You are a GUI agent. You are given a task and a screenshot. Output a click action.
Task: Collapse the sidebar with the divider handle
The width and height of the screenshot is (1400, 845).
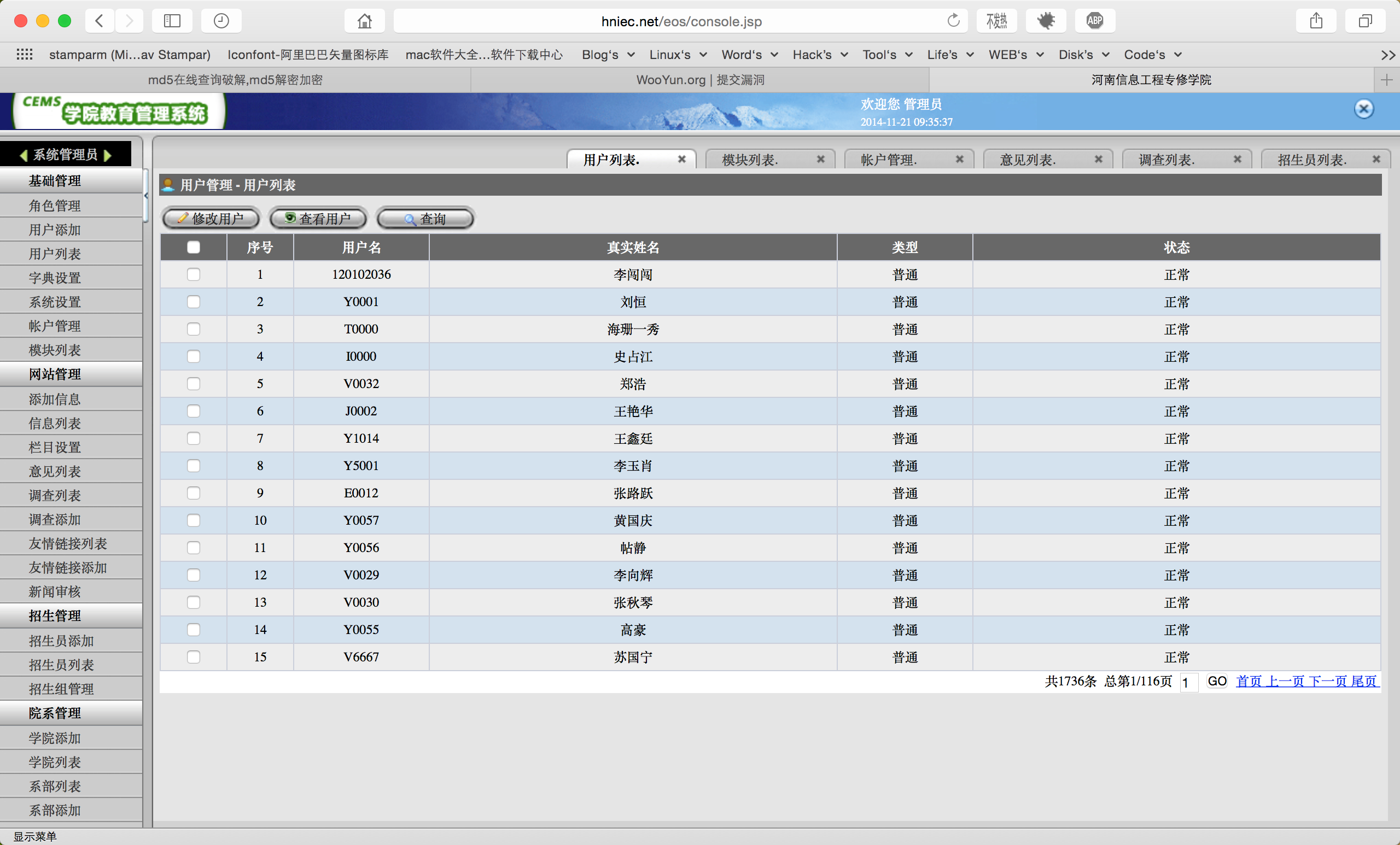coord(146,195)
